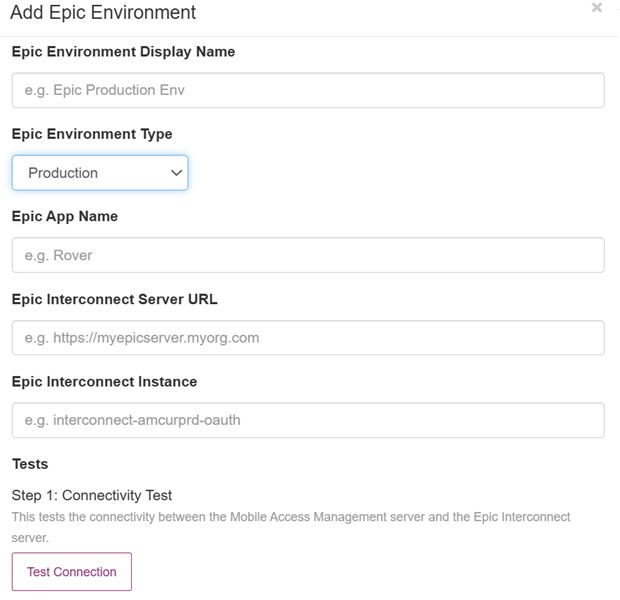The image size is (620, 600).
Task: Click the 'e.g. Rover' placeholder text
Action: 59,256
